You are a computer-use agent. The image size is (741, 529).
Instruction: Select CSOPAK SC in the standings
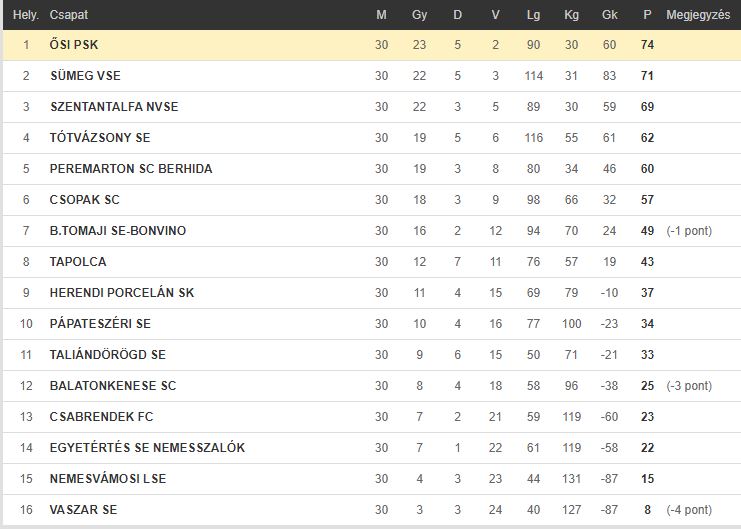(x=85, y=199)
